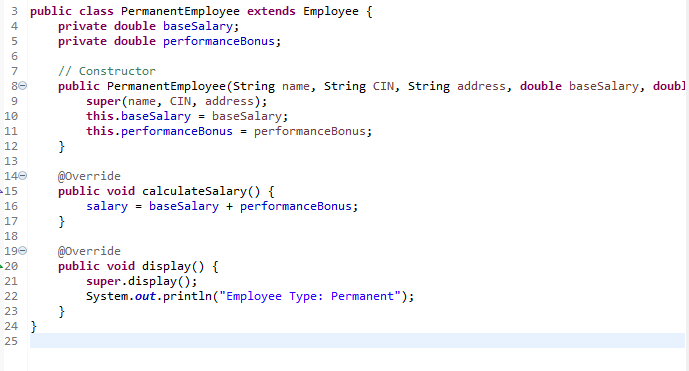Collapse the display method fold toggle at line 19
Screen dimensions: 689x371
coord(23,251)
